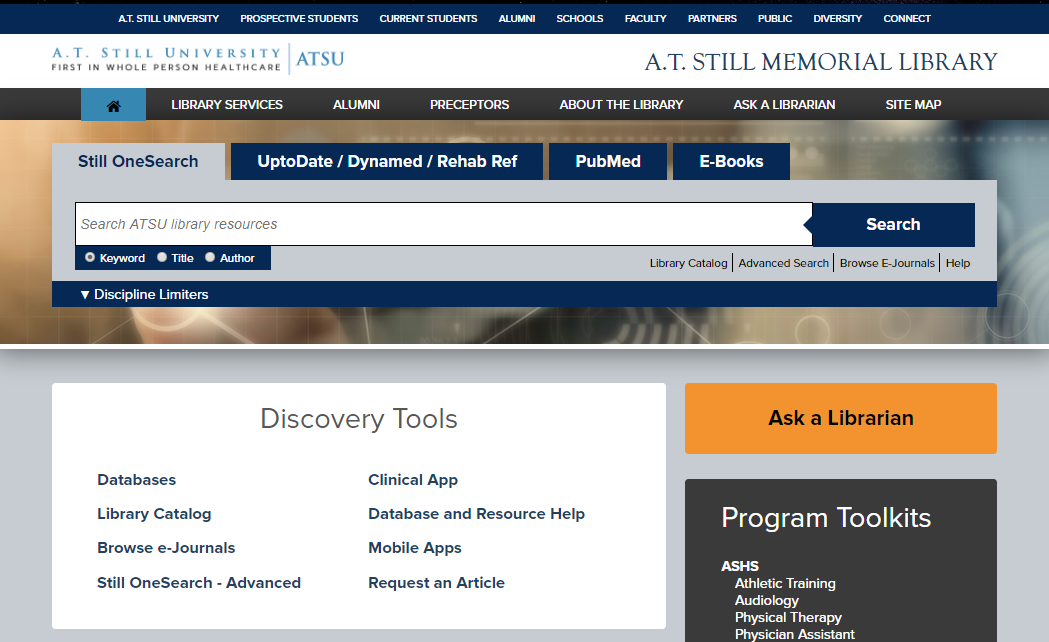Open Athletic Training program toolkit
1049x642 pixels.
pos(785,583)
